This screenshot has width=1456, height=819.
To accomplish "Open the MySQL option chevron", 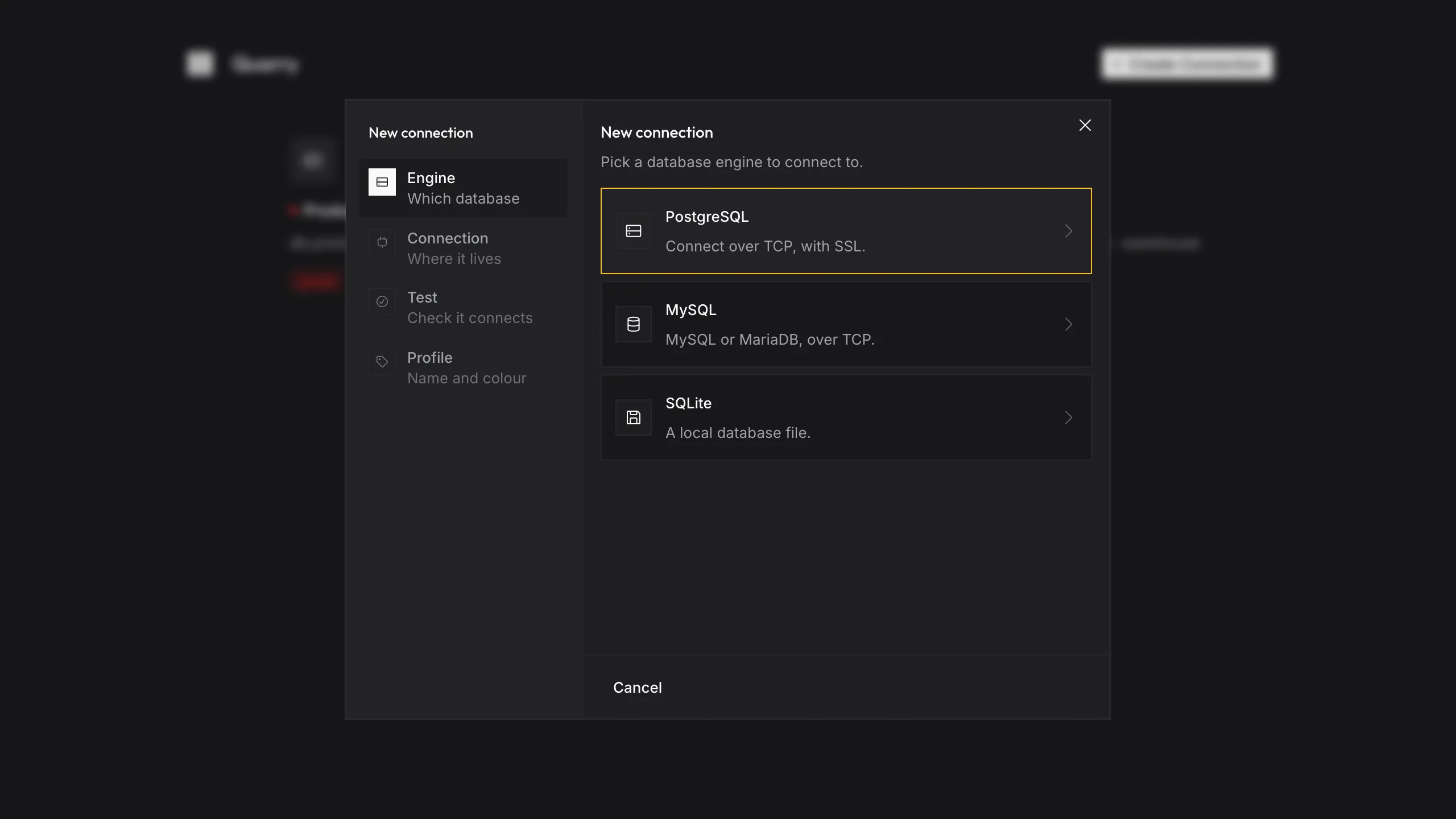I will click(x=1068, y=324).
